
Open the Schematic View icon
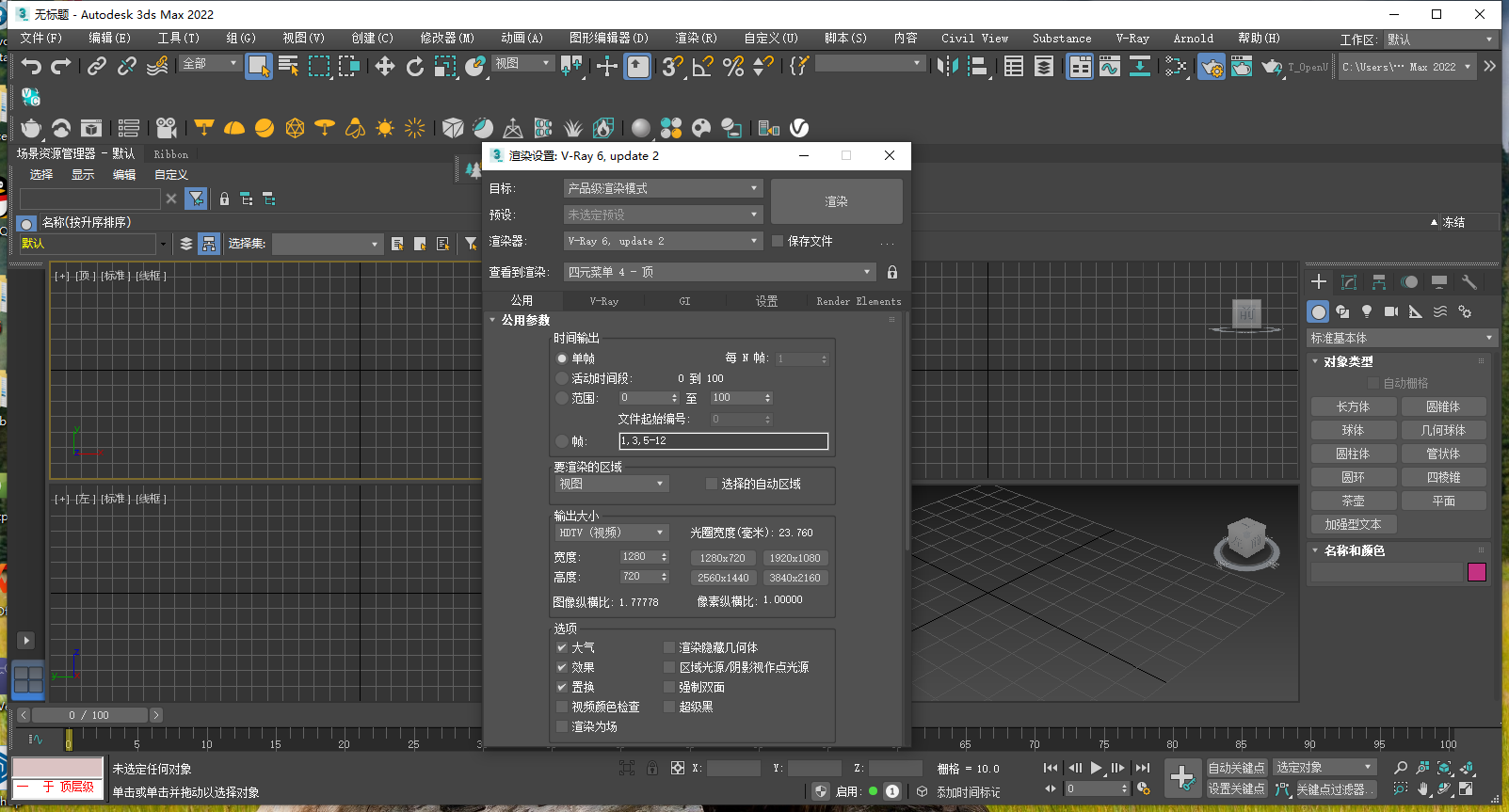point(1139,66)
